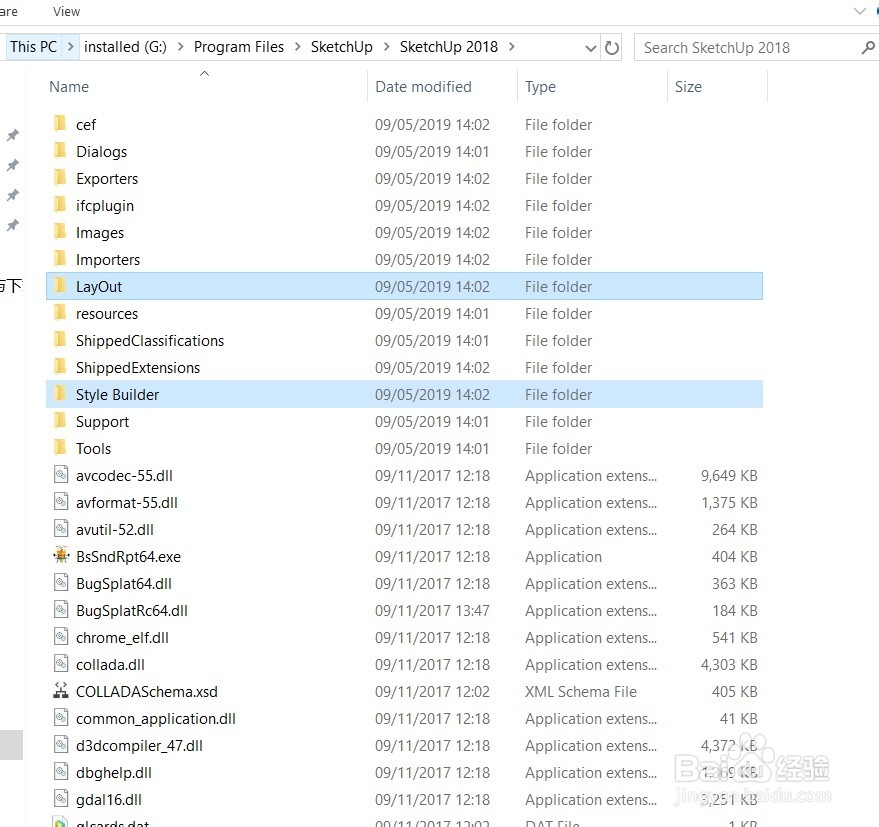Click the Importers folder icon
The image size is (879, 827).
(x=60, y=258)
